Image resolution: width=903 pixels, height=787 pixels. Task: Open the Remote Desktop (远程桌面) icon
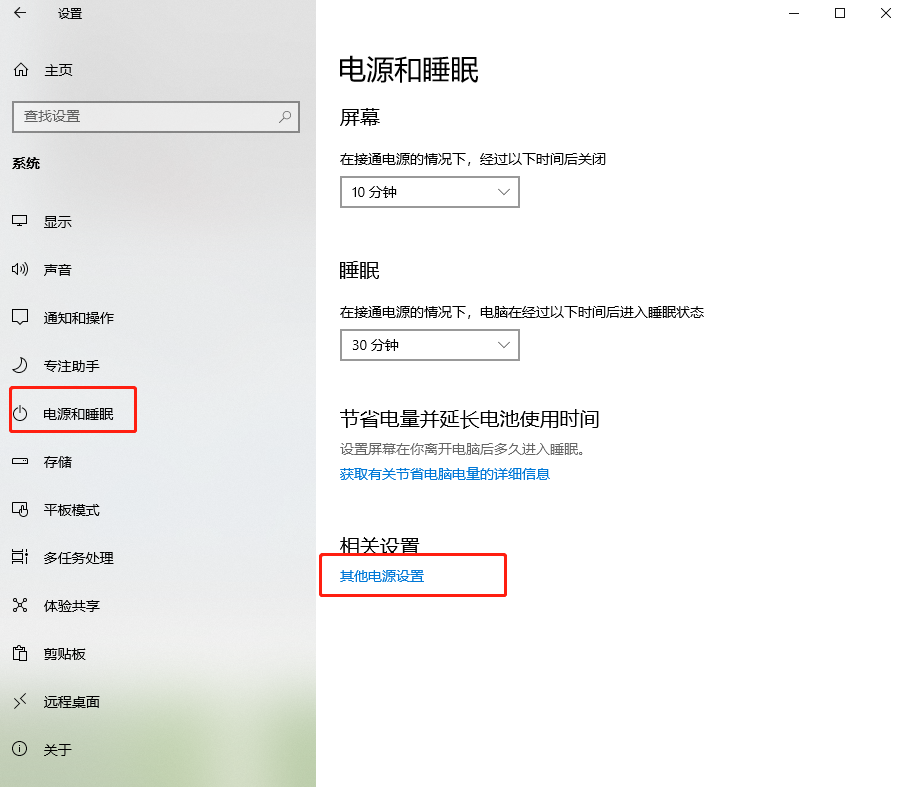click(x=20, y=702)
